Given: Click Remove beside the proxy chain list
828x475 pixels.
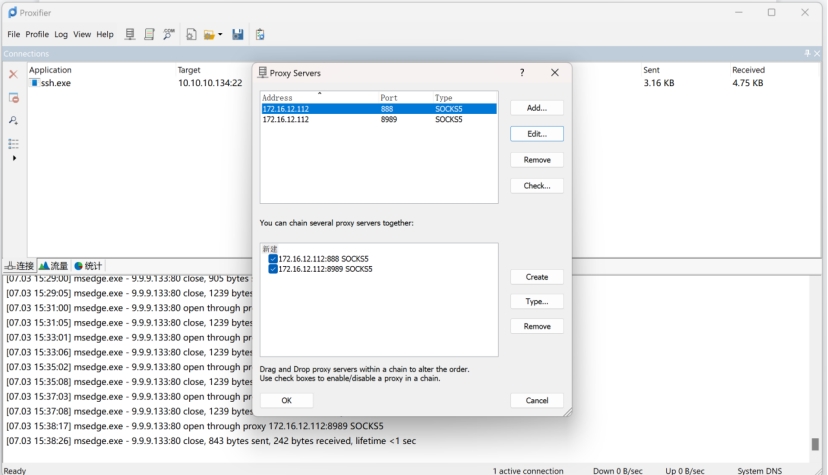Looking at the screenshot, I should pos(537,326).
